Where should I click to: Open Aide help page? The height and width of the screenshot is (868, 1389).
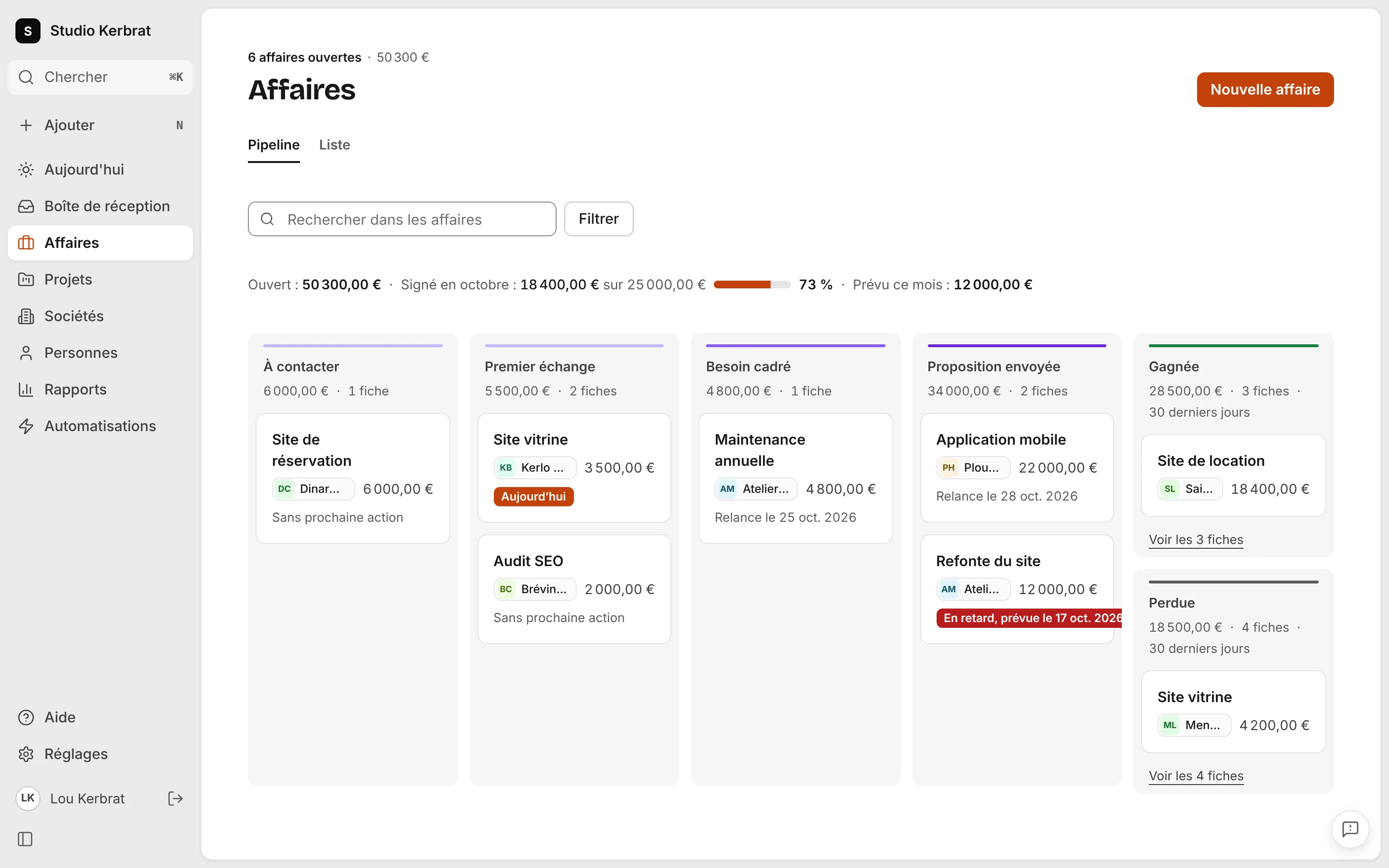point(100,718)
